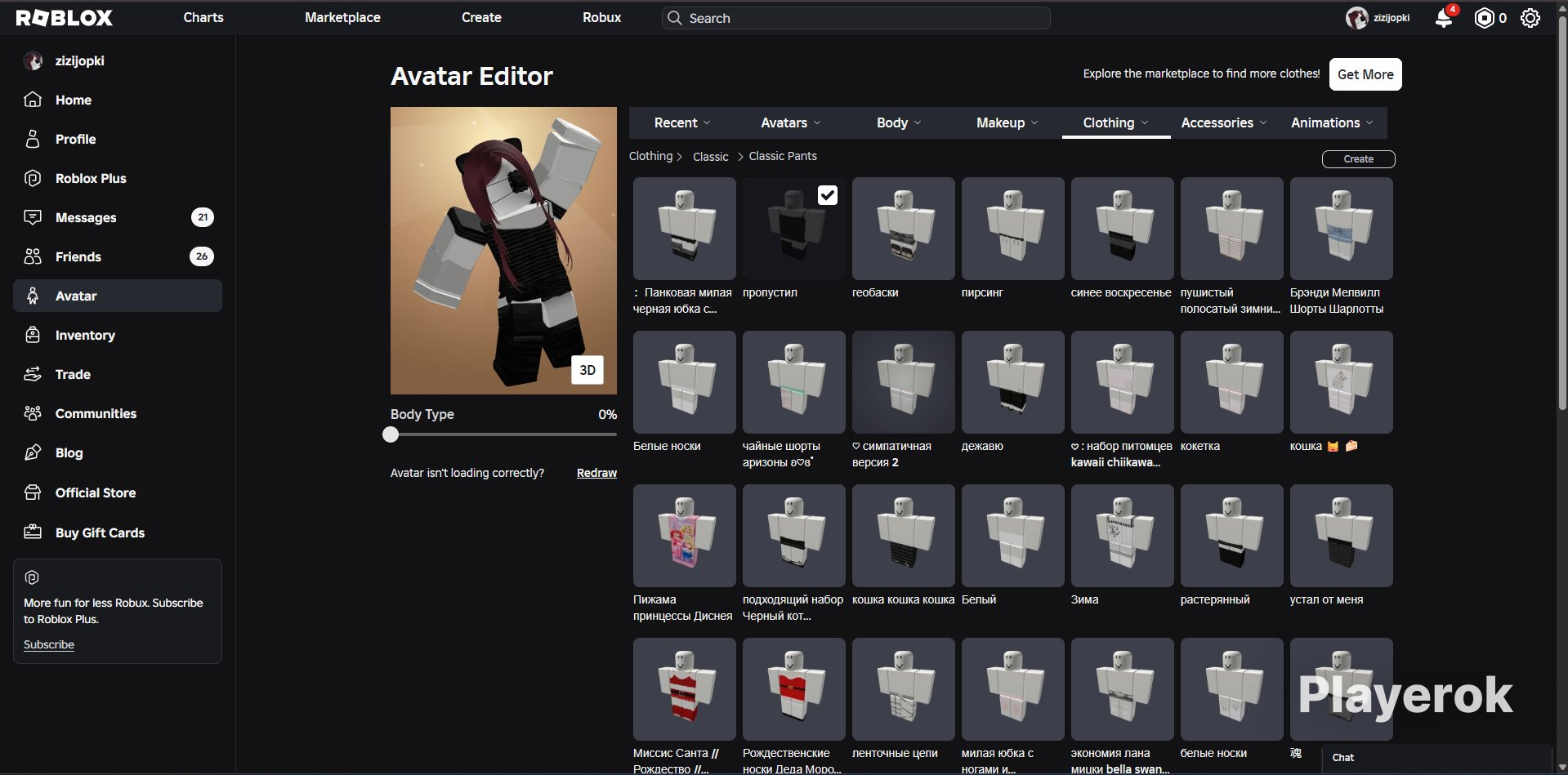
Task: Click the Subscribe link for Roblox Plus
Action: 49,644
